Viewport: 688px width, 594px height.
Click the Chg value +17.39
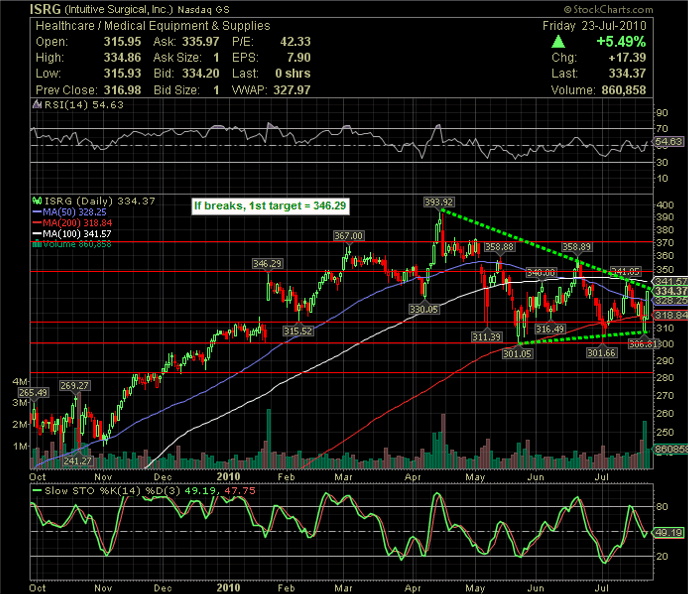[x=627, y=57]
